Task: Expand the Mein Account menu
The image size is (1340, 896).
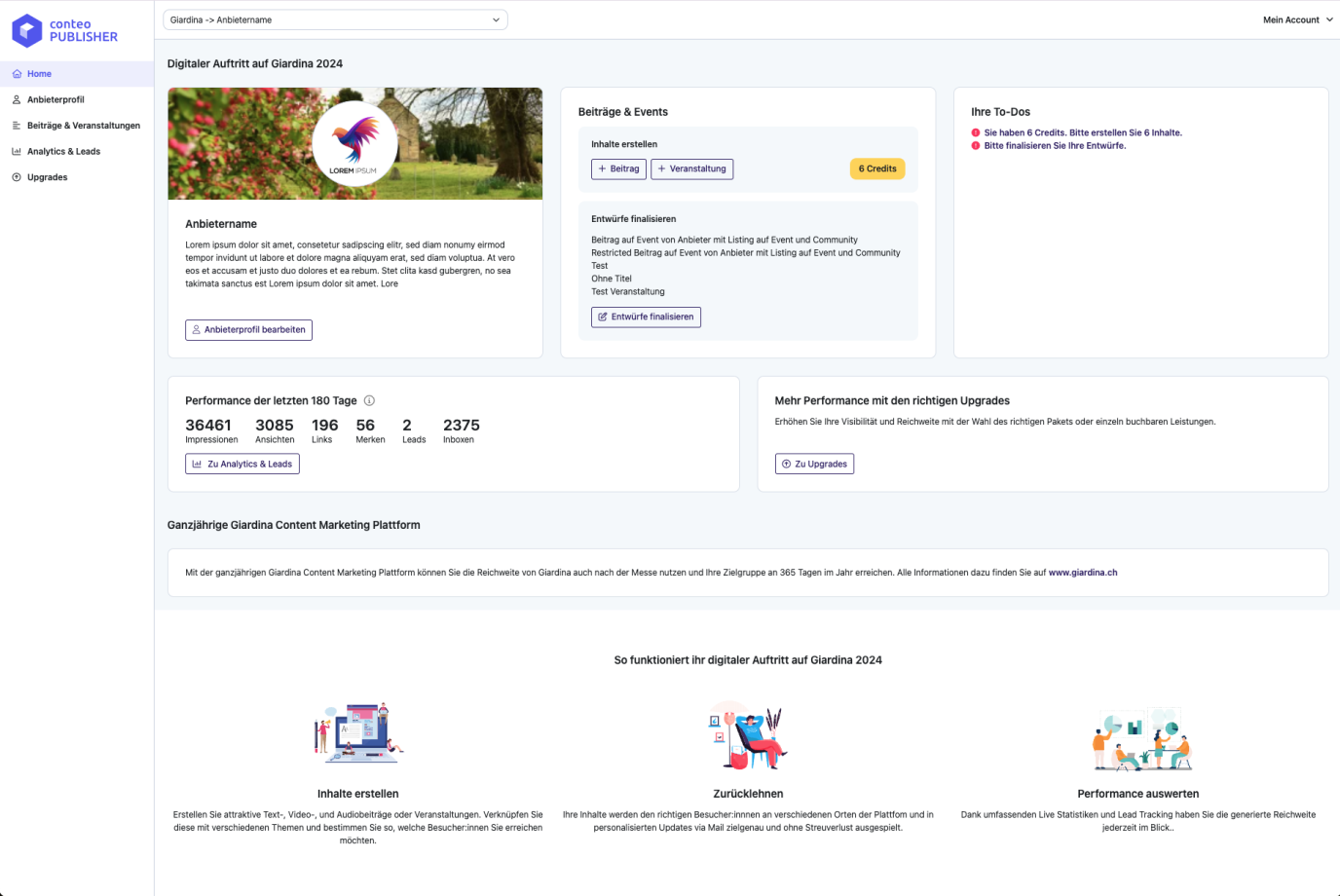Action: (x=1298, y=19)
